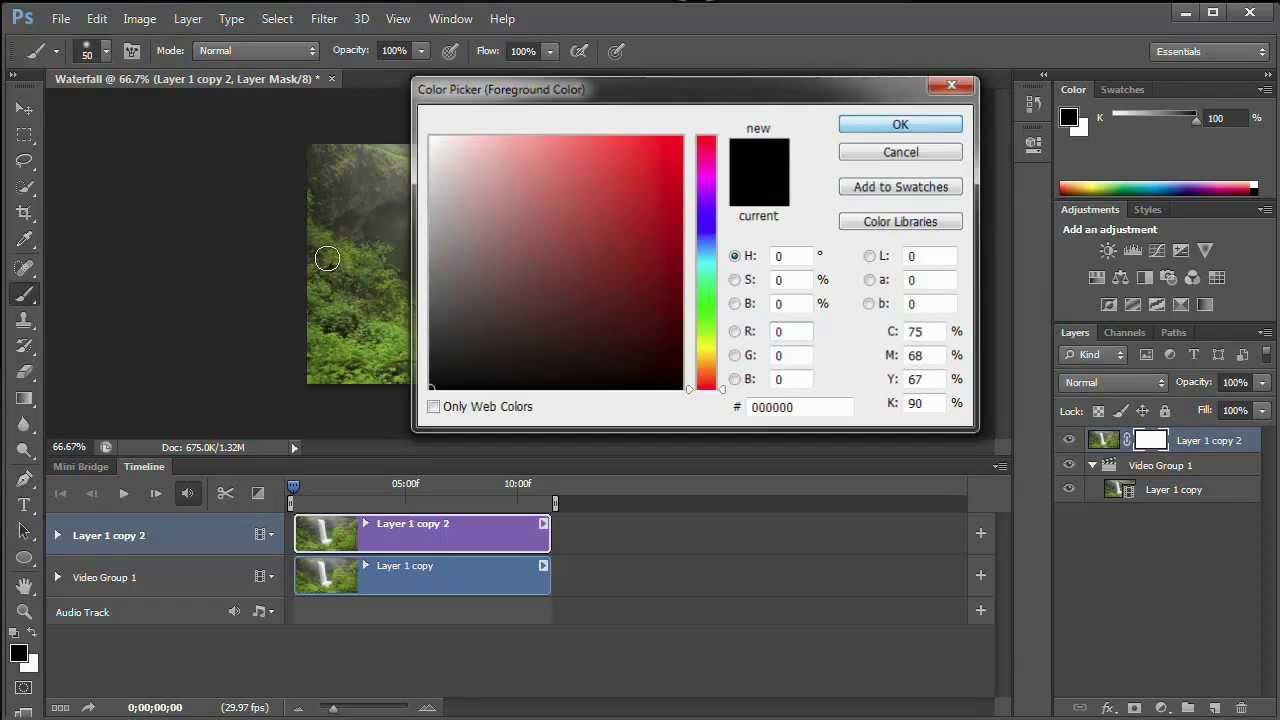This screenshot has height=720, width=1280.
Task: Open Color Libraries
Action: [900, 222]
